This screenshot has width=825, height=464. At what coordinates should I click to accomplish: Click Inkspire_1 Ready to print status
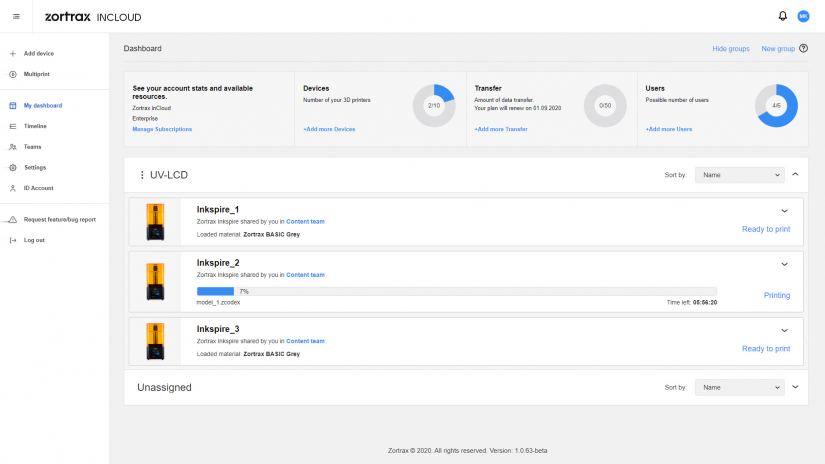point(766,229)
